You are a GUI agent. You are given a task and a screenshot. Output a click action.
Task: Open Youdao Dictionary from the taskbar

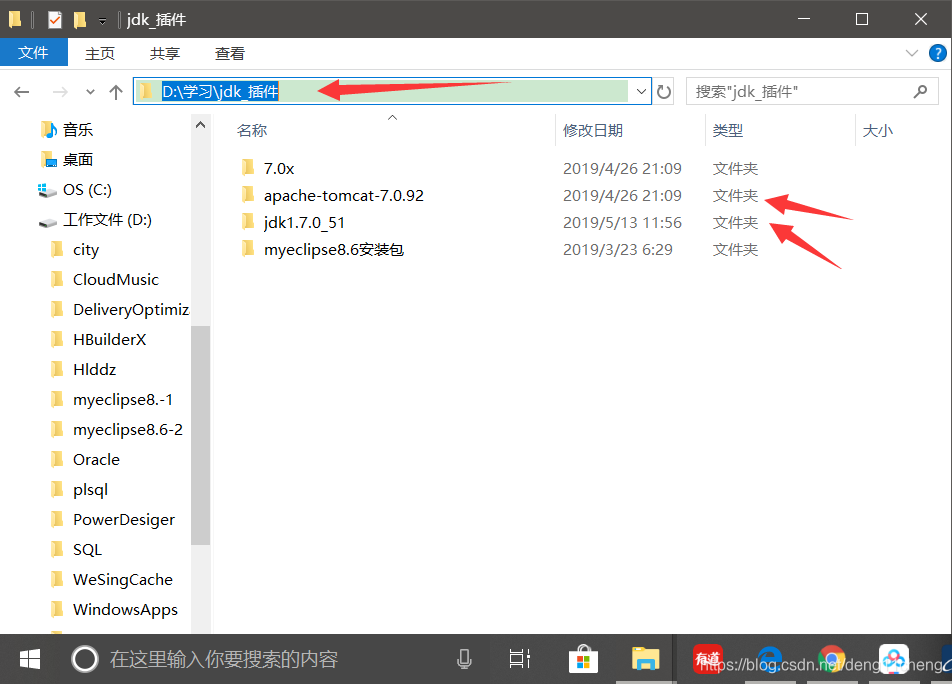click(x=707, y=659)
